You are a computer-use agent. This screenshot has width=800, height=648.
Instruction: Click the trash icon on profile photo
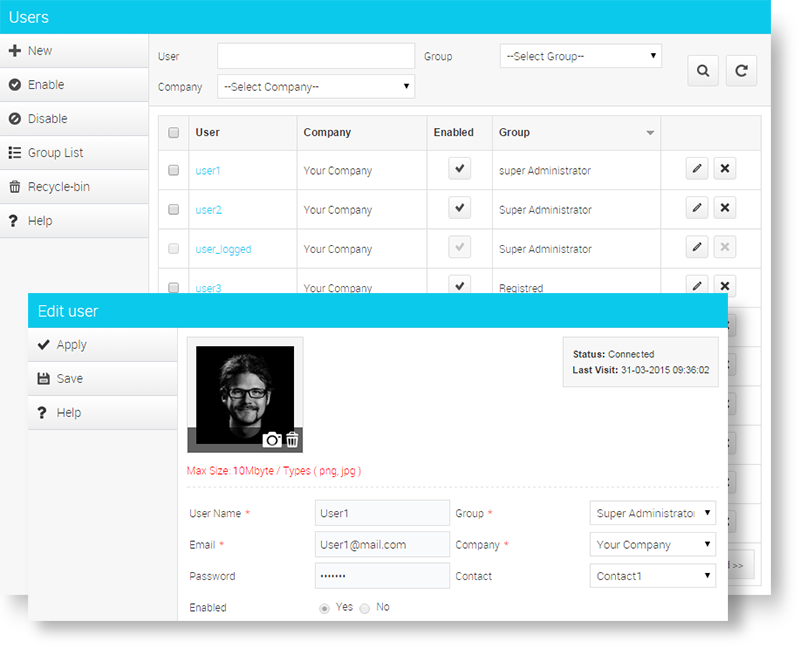[292, 440]
